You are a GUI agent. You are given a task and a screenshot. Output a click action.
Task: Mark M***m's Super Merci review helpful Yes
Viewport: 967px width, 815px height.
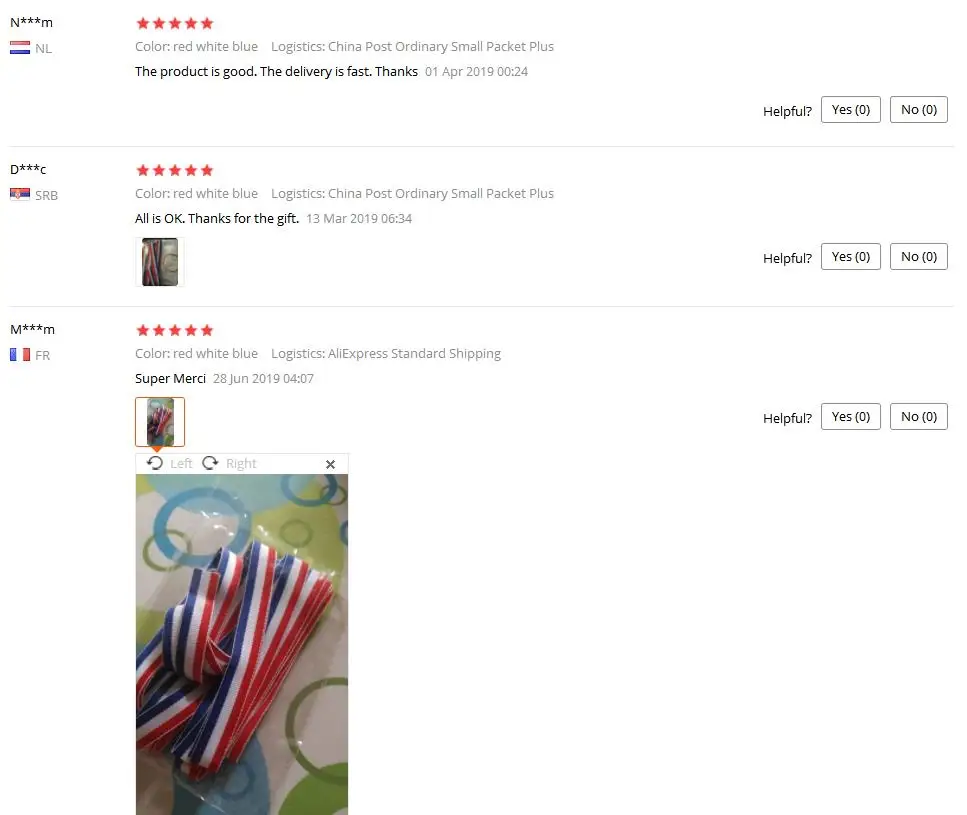click(850, 417)
